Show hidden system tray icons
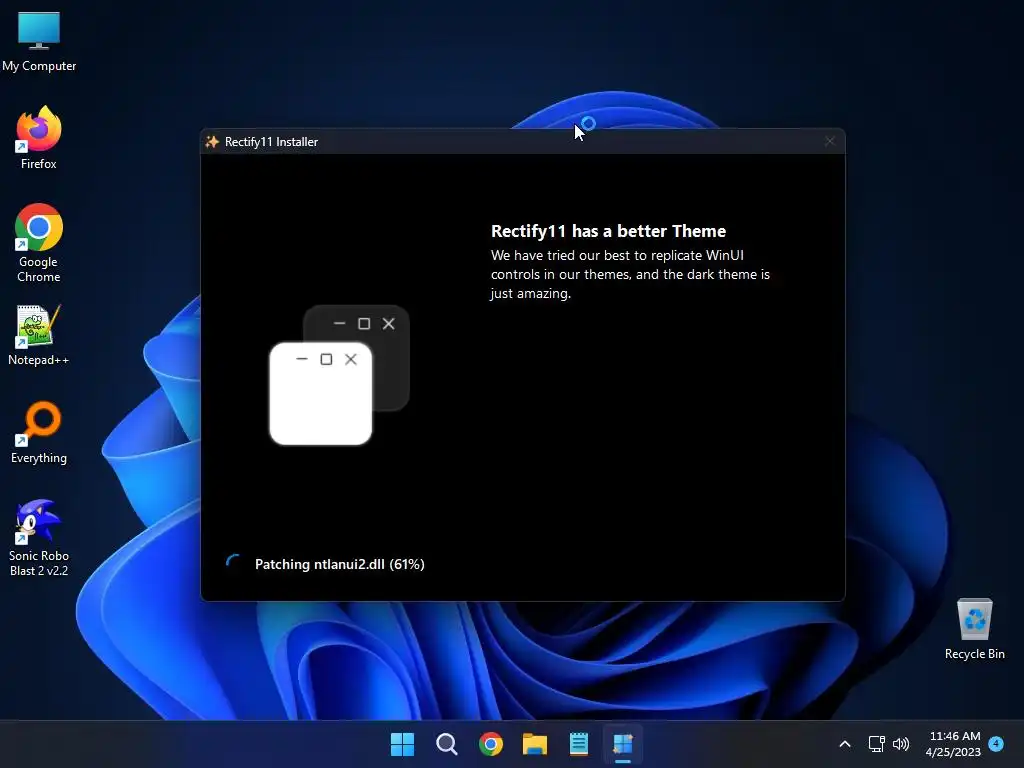This screenshot has width=1024, height=768. point(844,744)
